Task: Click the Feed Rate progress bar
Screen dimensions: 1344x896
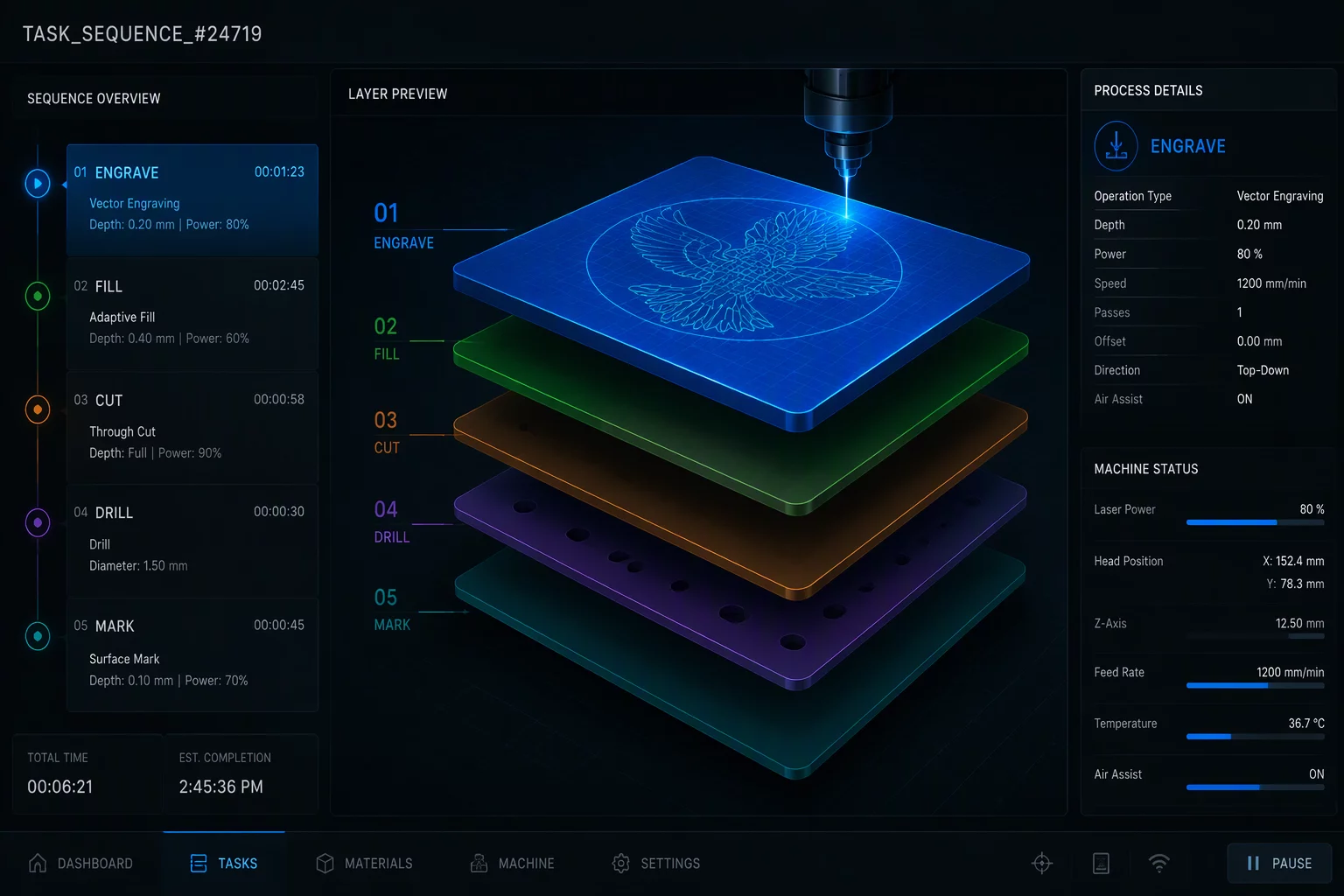Action: pos(1255,686)
